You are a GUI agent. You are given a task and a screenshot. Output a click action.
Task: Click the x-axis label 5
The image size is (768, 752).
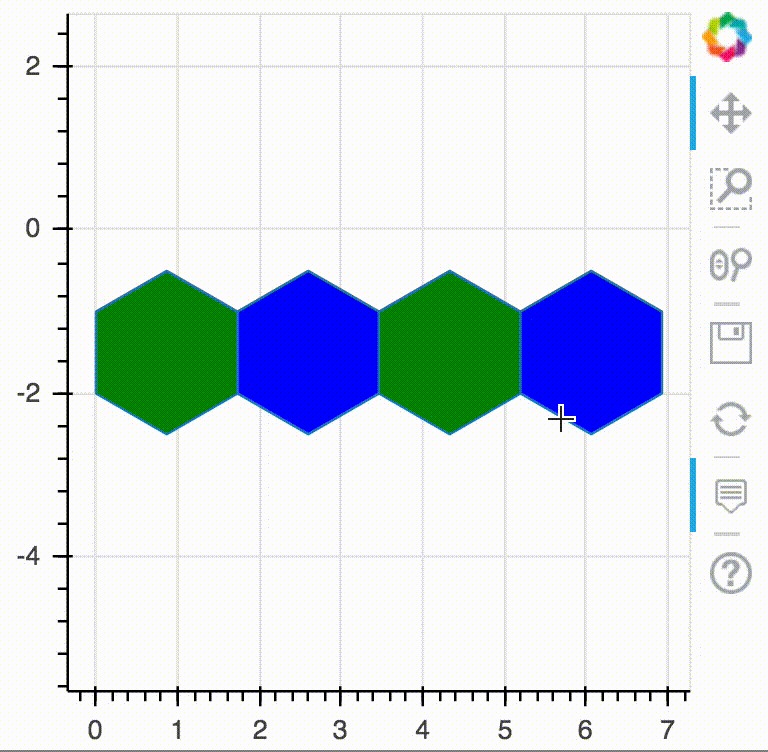(x=505, y=730)
